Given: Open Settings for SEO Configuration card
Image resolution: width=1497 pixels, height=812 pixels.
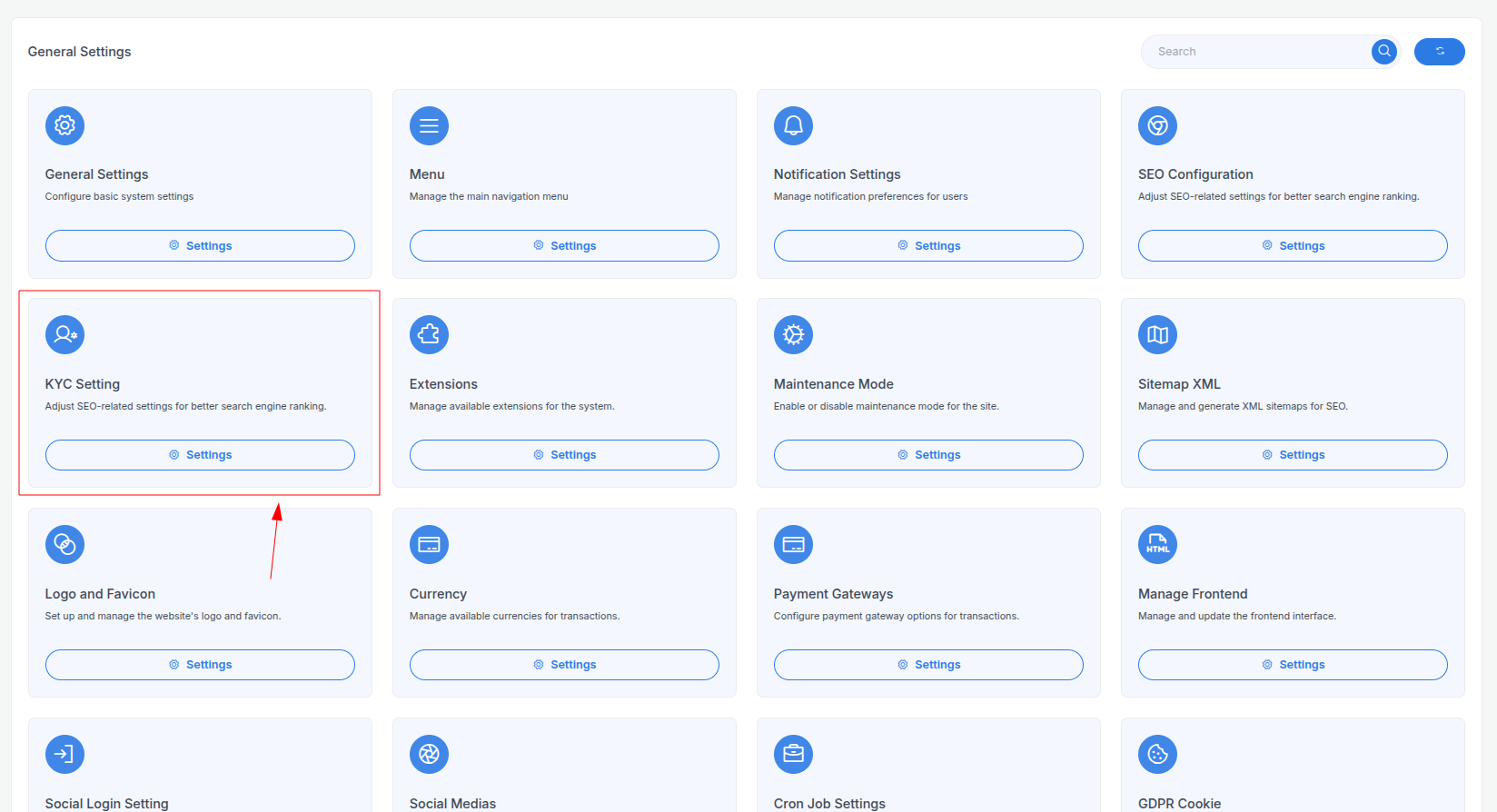Looking at the screenshot, I should coord(1293,245).
